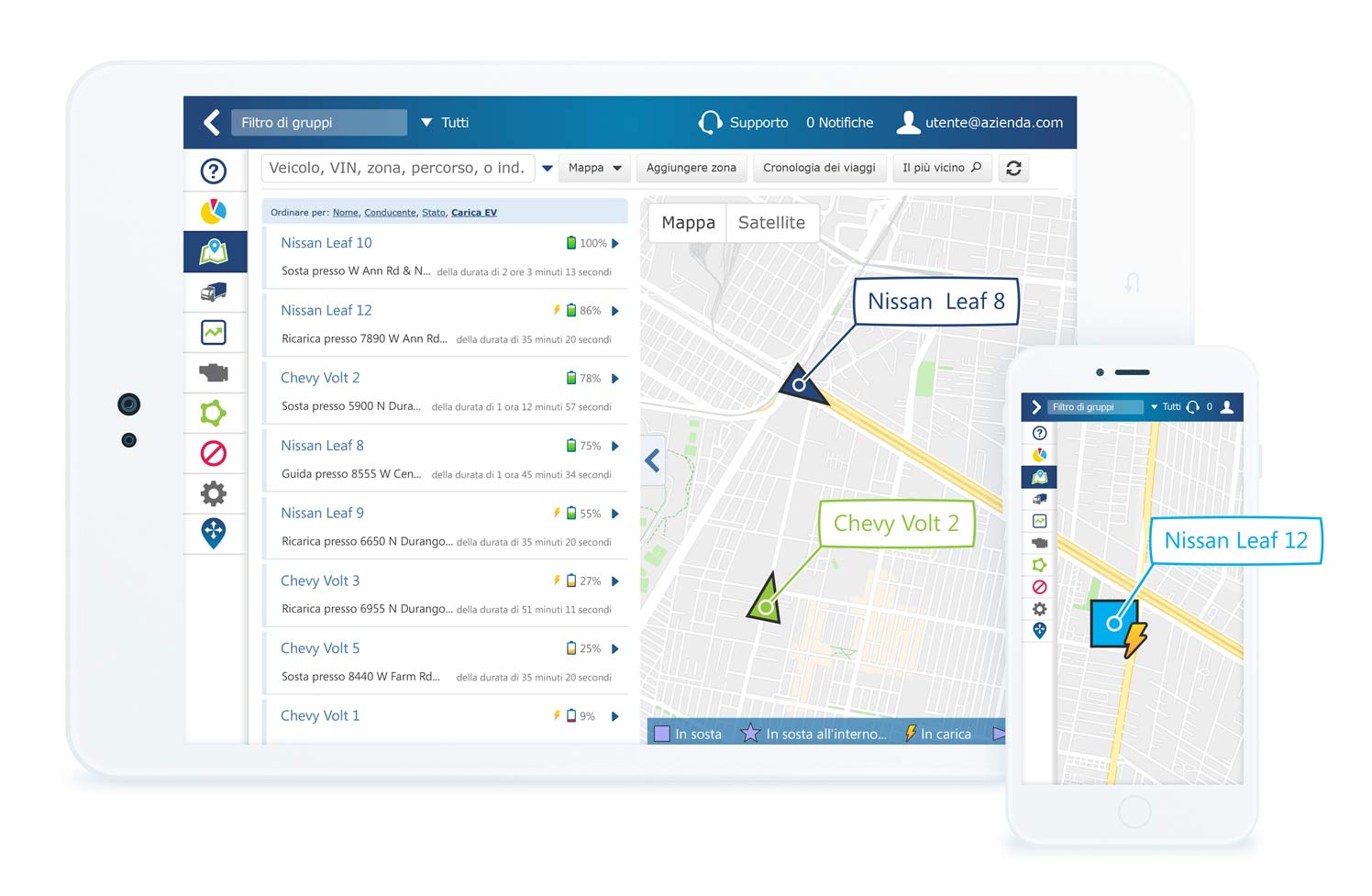This screenshot has height=896, width=1372.
Task: Open the Chevy Volt 5 vehicle name
Action: (320, 648)
